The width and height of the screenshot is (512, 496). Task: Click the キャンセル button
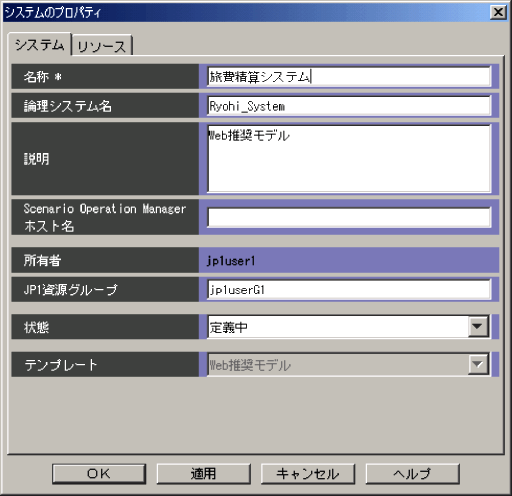308,474
